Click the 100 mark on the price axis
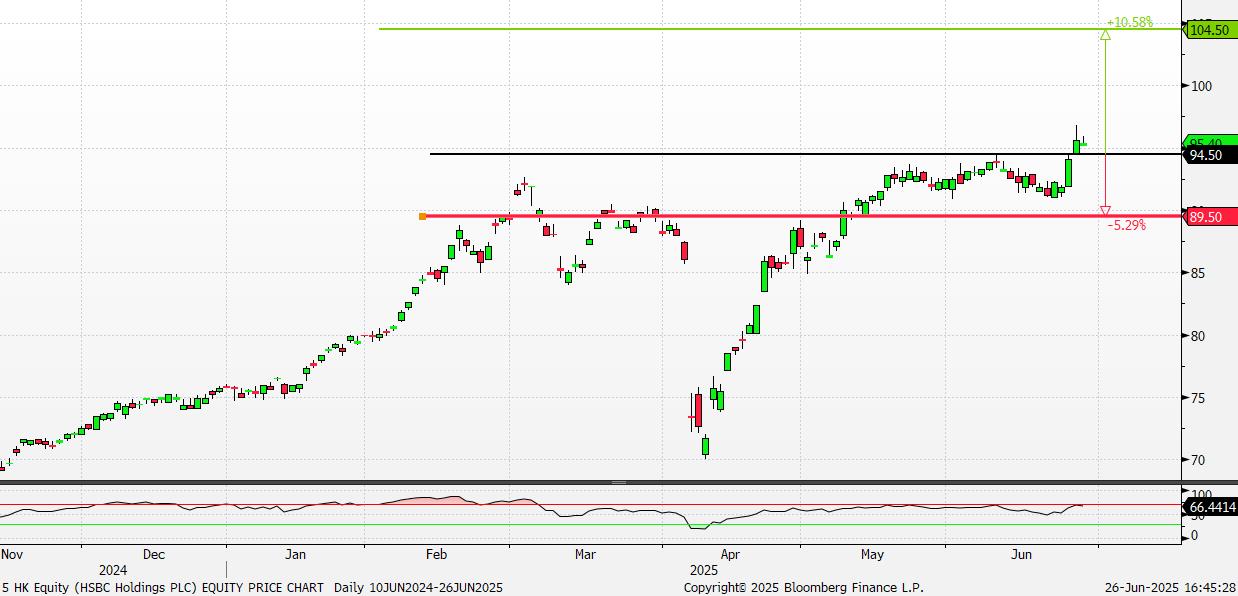The height and width of the screenshot is (596, 1238). (x=1200, y=86)
